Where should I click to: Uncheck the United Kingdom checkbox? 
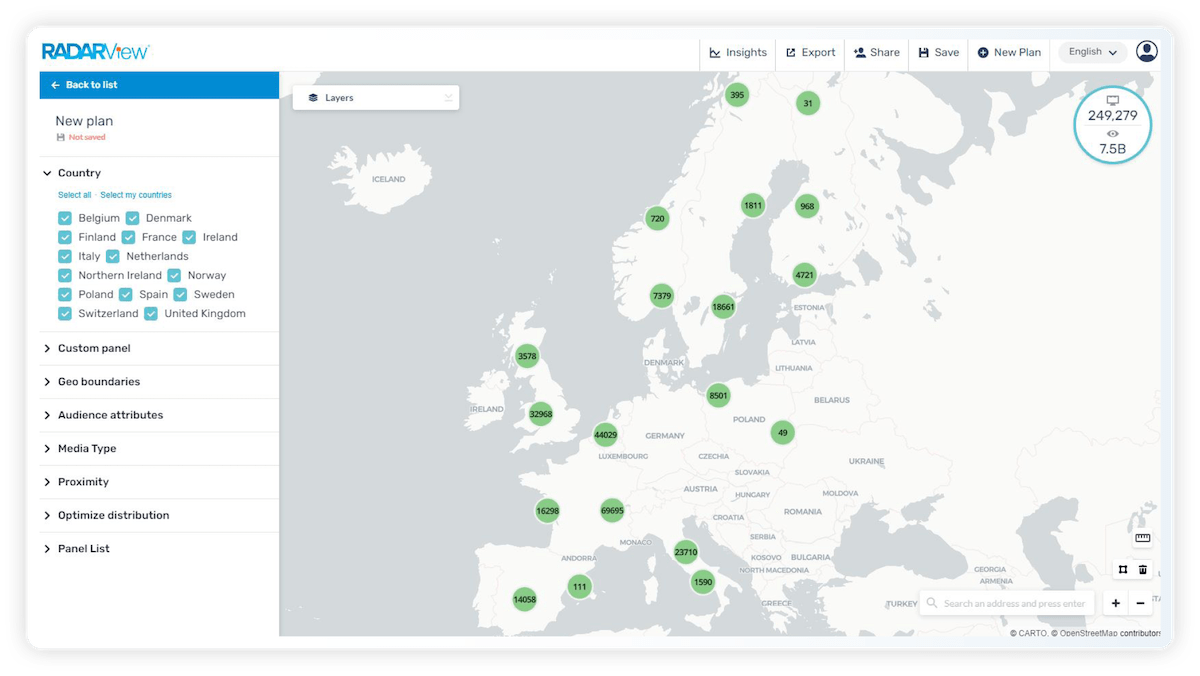coord(151,313)
